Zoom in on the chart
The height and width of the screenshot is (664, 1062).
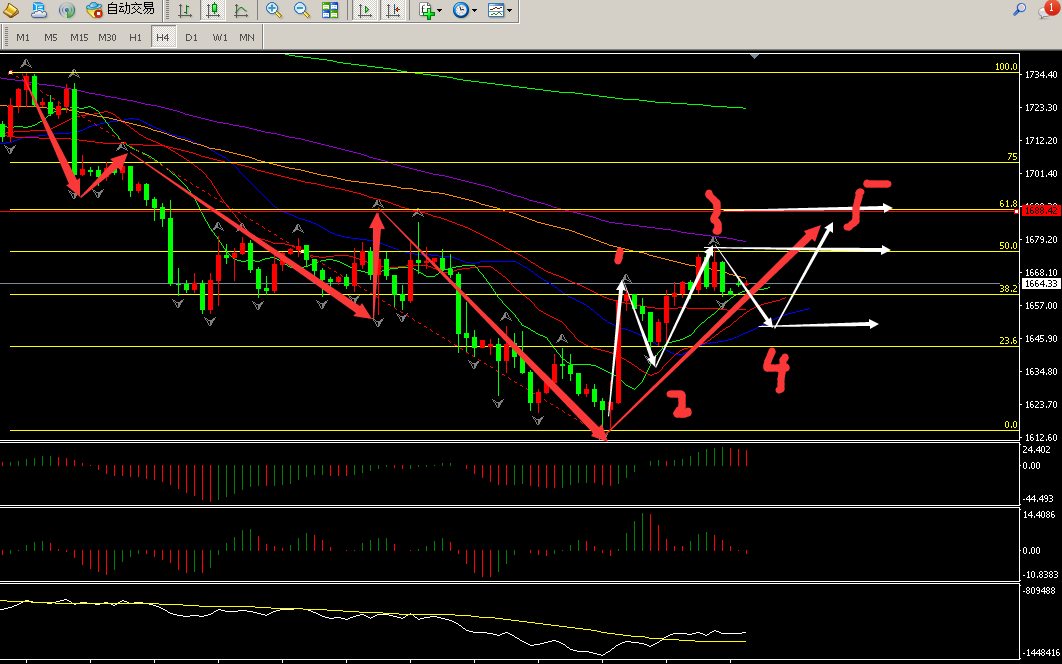click(x=273, y=11)
